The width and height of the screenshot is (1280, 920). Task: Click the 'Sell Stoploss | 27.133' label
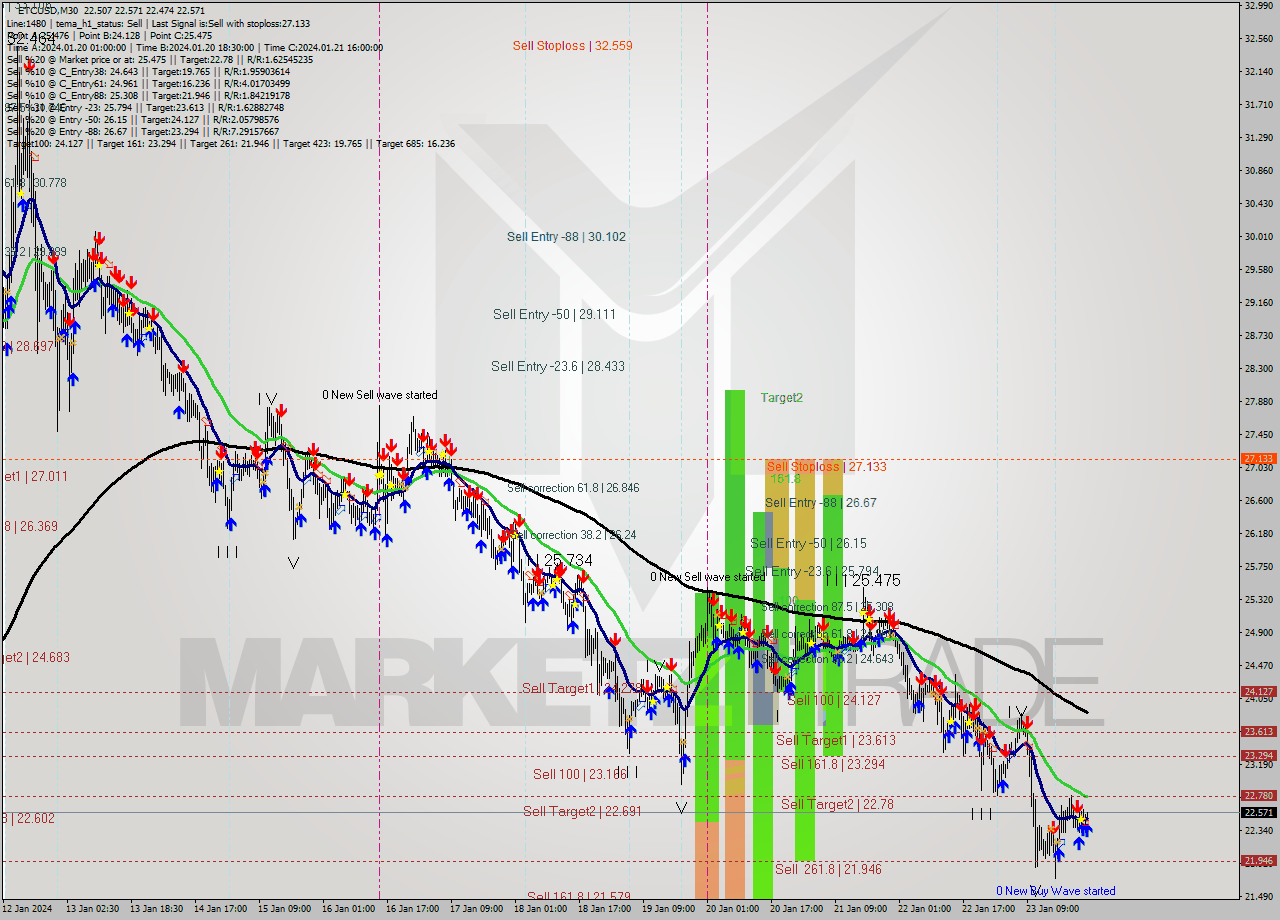point(826,466)
